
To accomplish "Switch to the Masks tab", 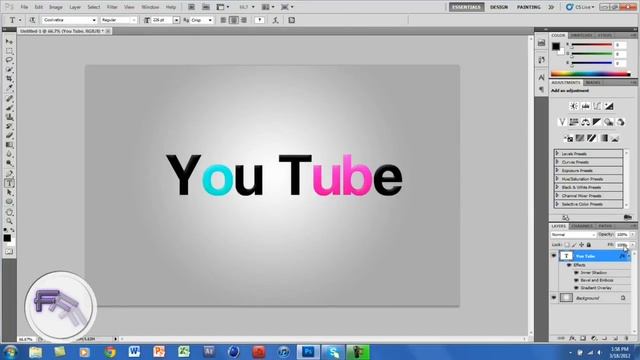I will point(593,82).
